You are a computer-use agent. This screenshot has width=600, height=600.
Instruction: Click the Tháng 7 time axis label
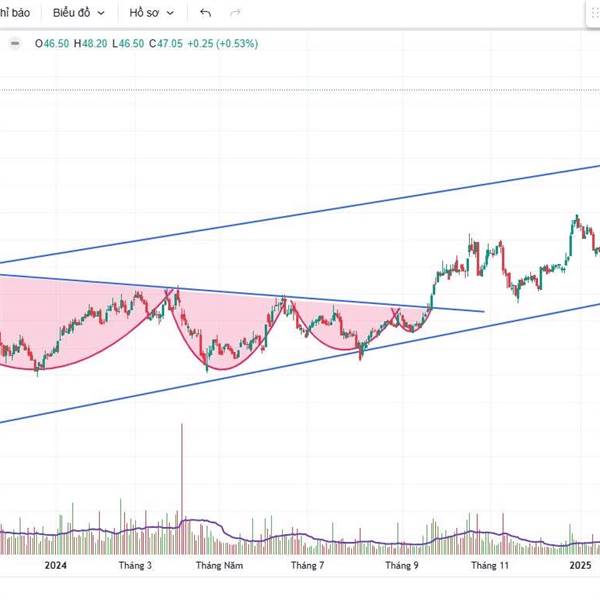pos(307,565)
